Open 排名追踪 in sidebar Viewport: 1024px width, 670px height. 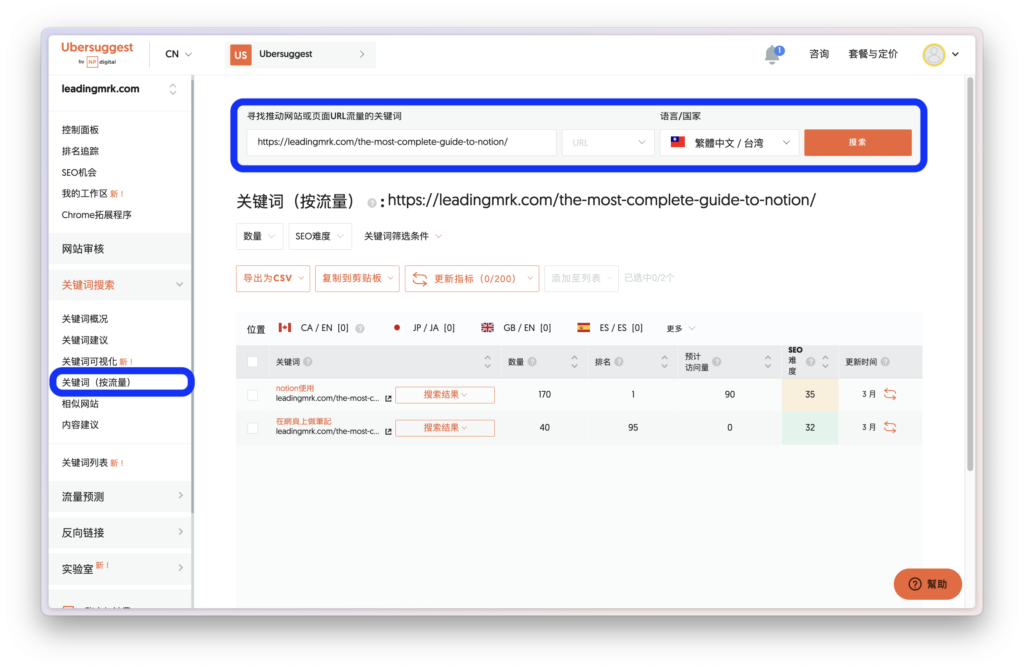(80, 151)
